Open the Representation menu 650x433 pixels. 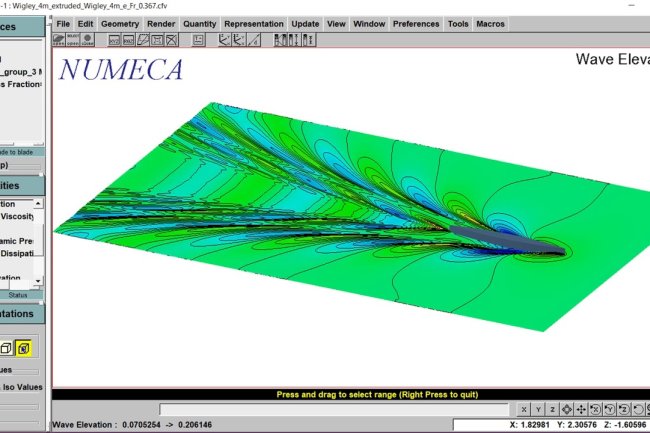254,24
